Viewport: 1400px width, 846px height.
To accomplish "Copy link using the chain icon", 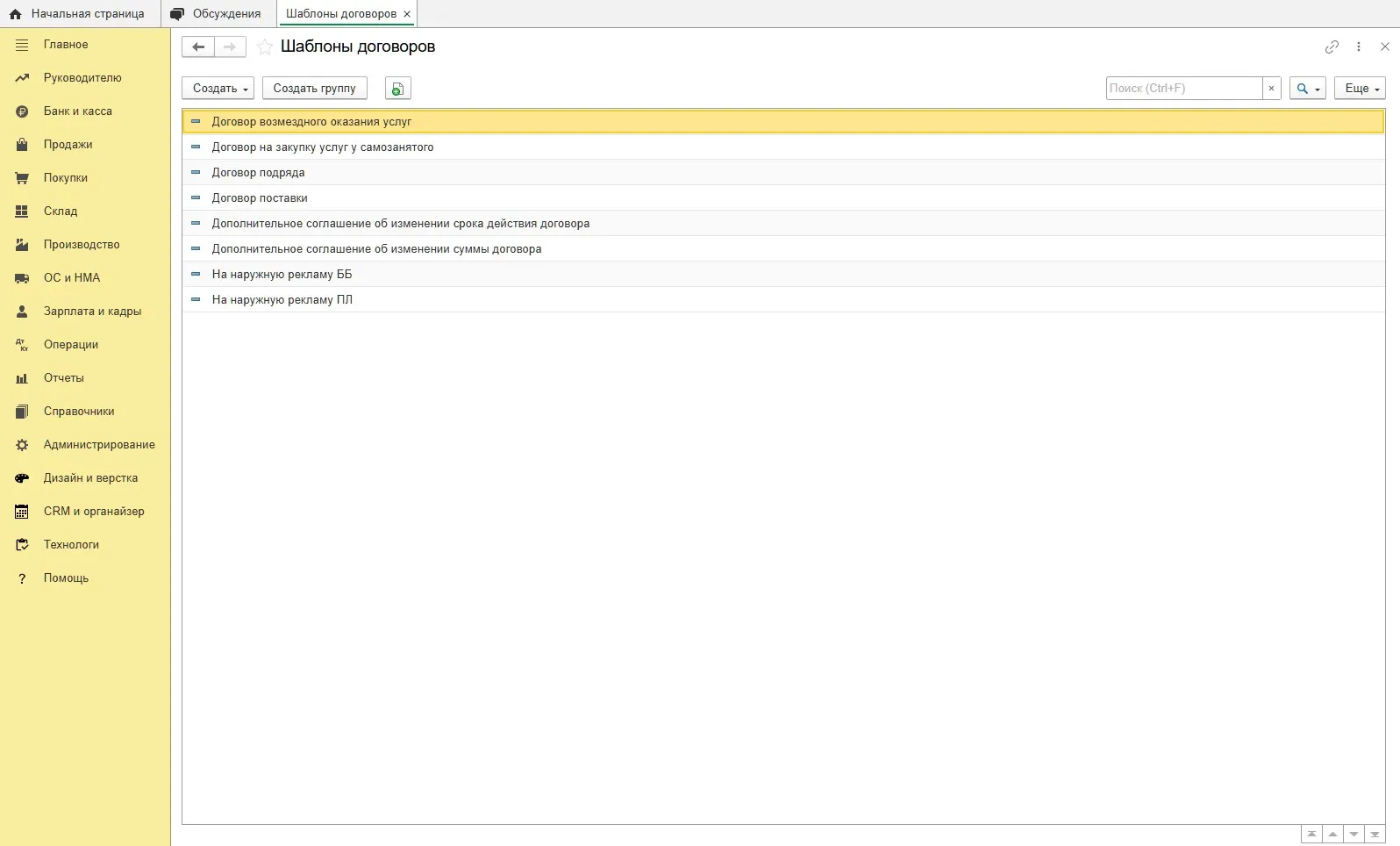I will pos(1332,47).
